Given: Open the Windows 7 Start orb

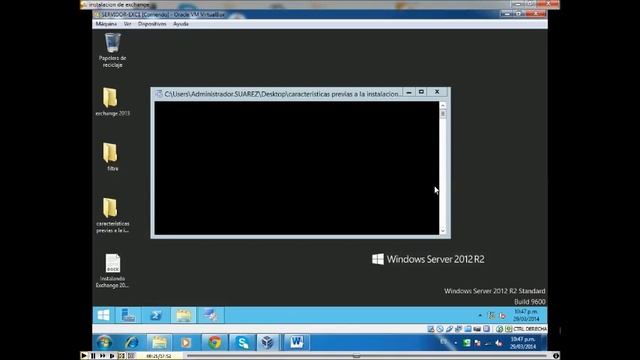Looking at the screenshot, I should tap(104, 342).
